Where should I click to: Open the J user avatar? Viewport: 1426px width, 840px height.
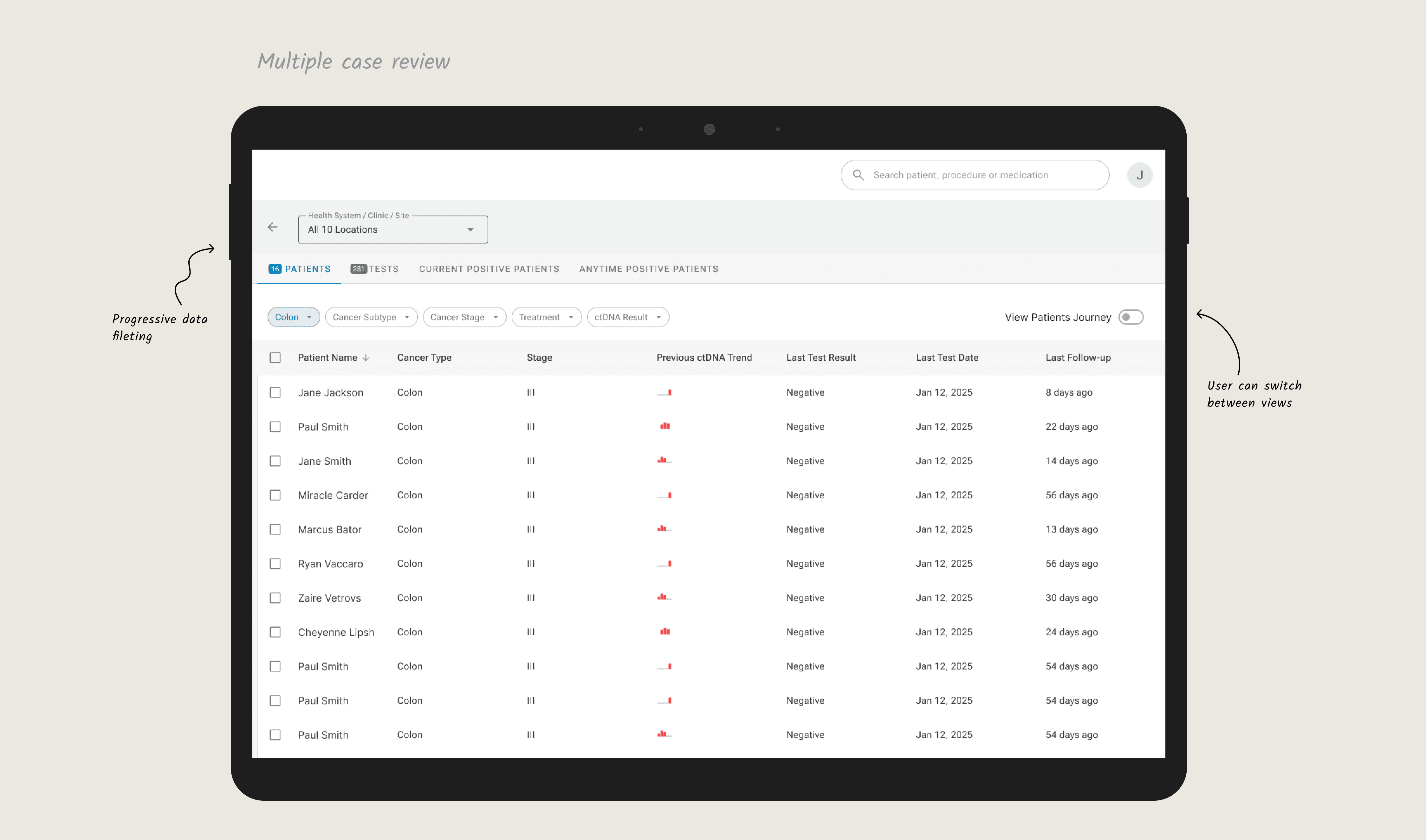click(1139, 175)
